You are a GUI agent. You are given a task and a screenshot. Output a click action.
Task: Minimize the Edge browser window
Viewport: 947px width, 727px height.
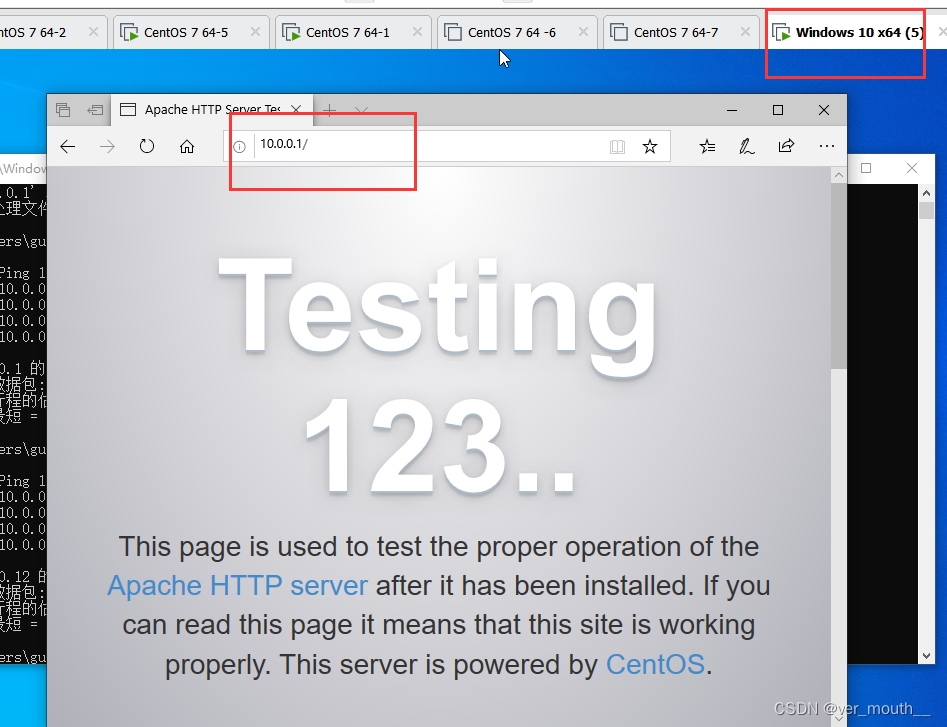pos(732,110)
